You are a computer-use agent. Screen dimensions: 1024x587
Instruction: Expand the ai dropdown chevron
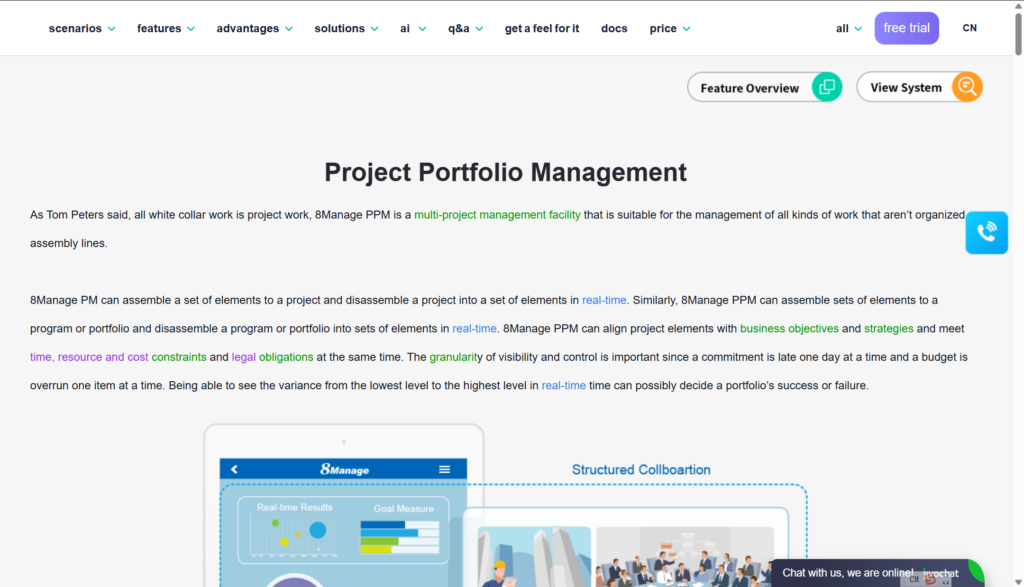click(423, 29)
